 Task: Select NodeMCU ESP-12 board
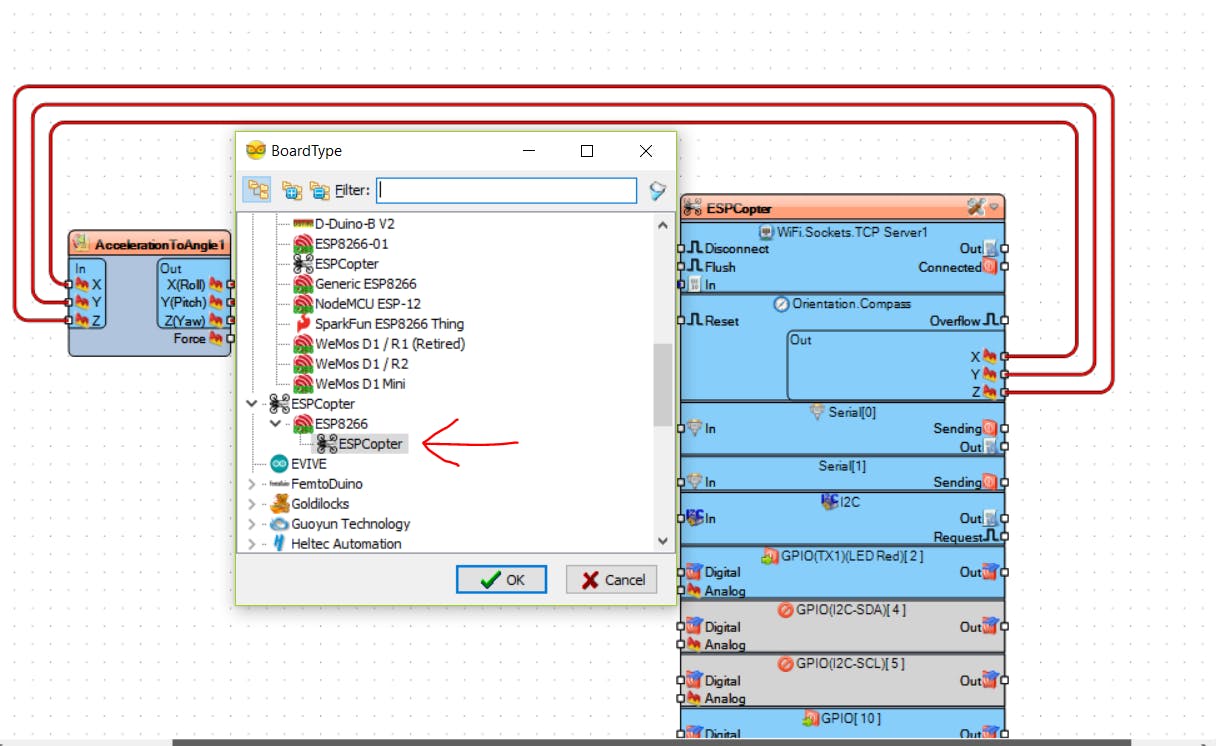356,304
